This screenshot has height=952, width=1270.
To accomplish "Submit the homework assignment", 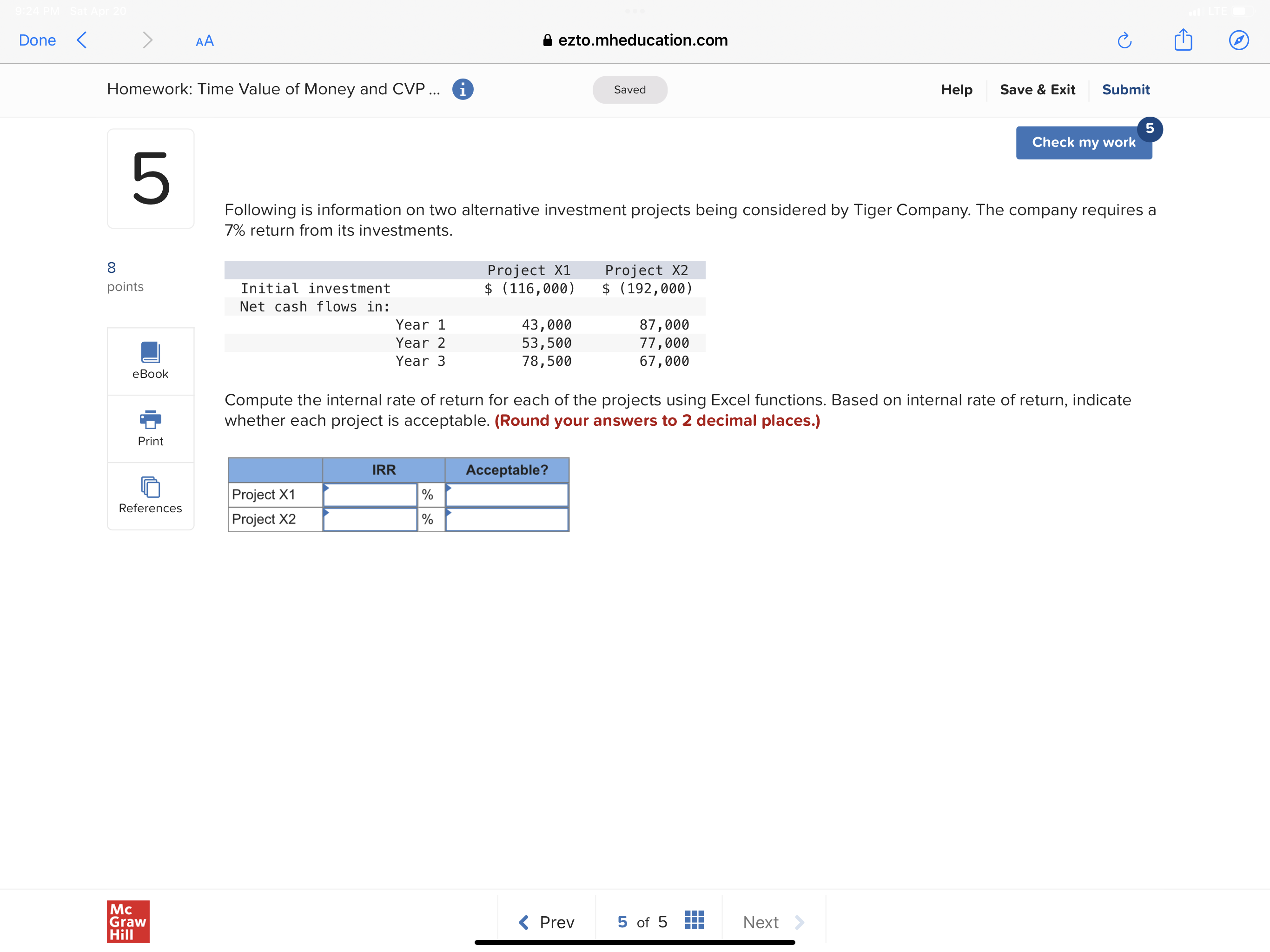I will [1125, 90].
